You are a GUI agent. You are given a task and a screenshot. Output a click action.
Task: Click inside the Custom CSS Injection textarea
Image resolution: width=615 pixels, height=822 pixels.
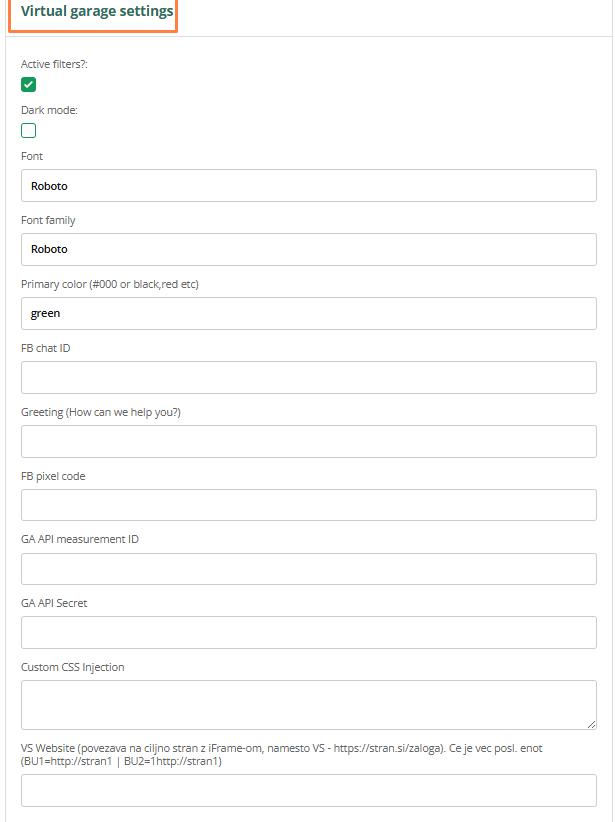(308, 704)
